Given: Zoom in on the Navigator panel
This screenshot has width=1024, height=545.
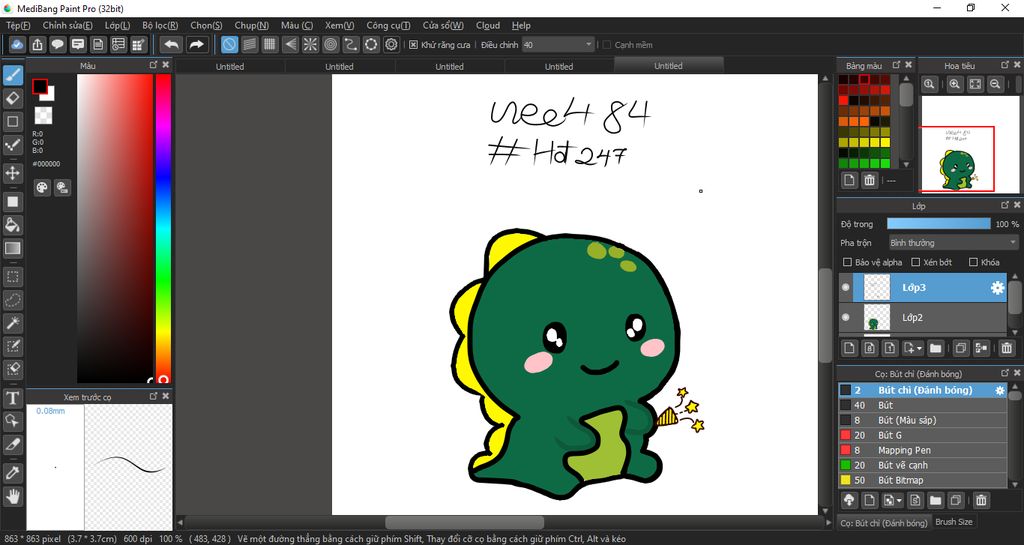Looking at the screenshot, I should [955, 84].
